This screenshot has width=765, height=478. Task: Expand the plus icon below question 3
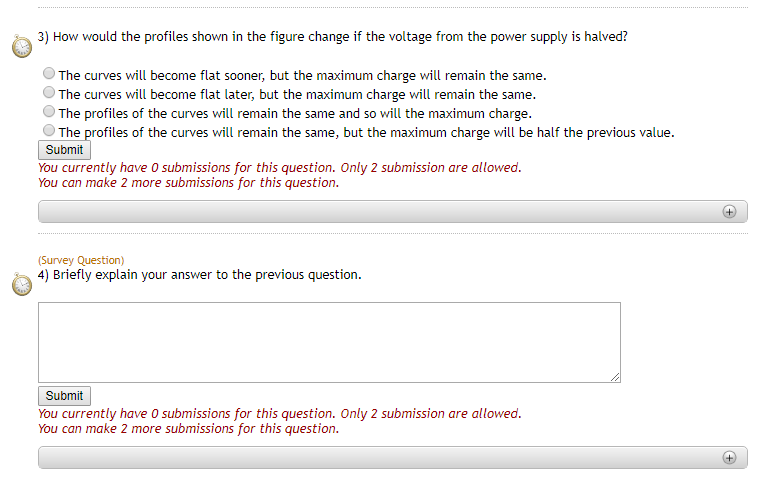pos(729,212)
